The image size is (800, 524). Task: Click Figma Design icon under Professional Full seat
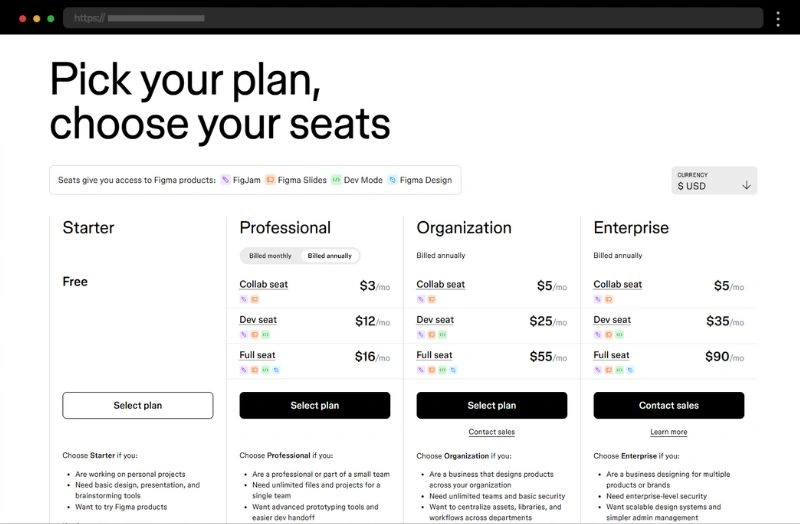click(277, 370)
